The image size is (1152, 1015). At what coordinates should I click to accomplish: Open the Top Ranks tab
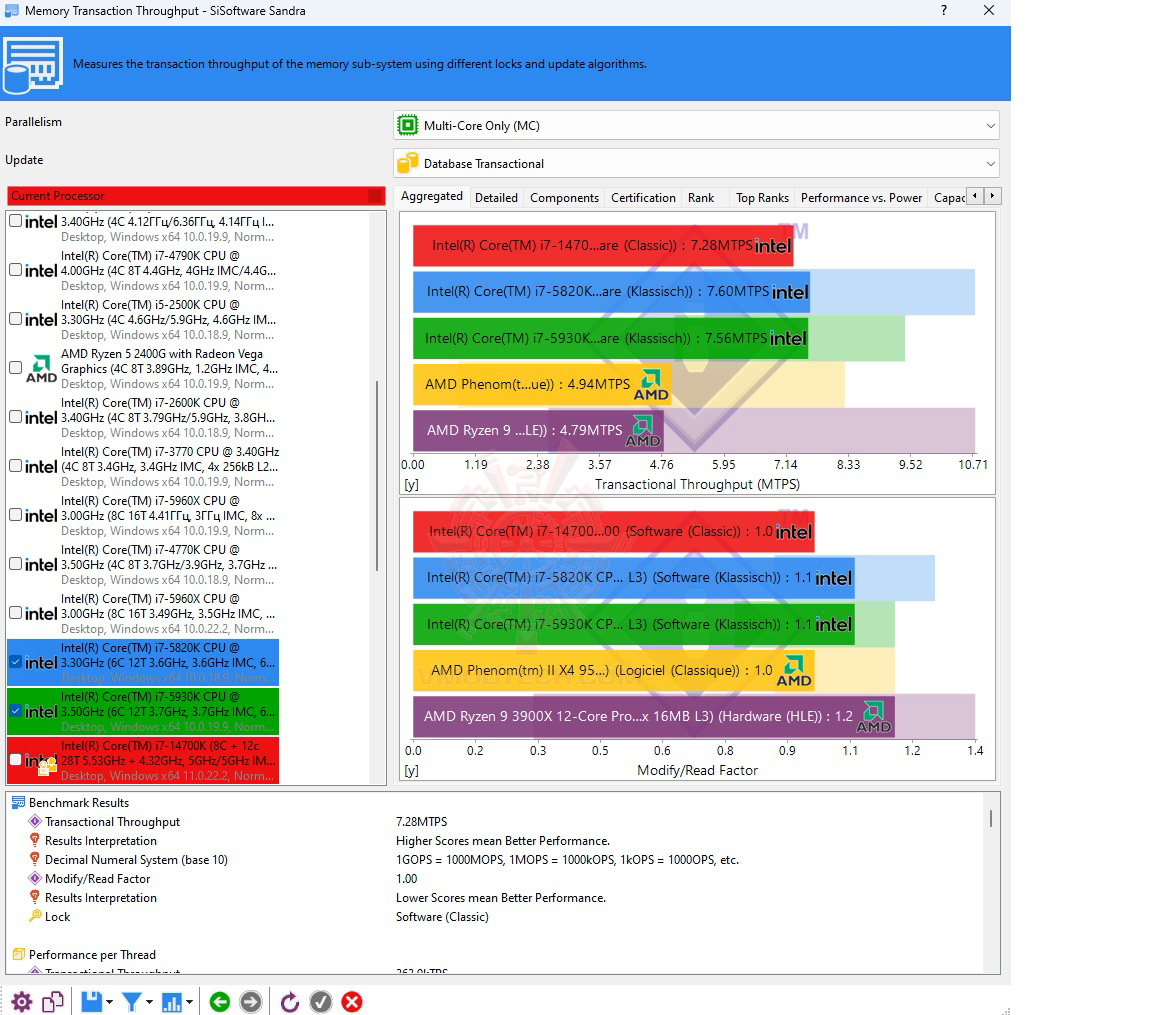click(x=762, y=198)
